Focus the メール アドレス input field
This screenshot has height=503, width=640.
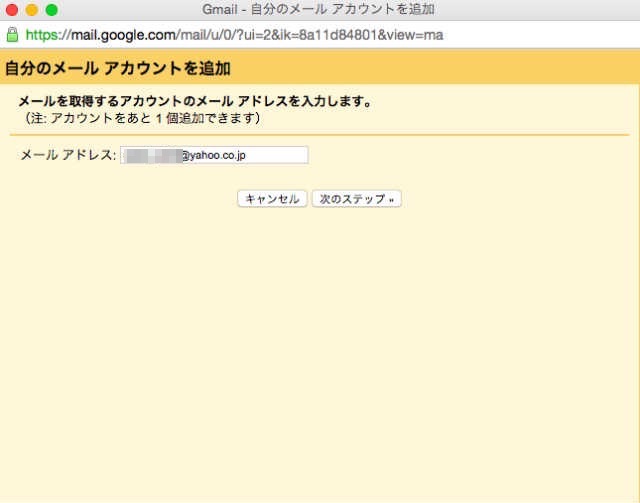[x=214, y=155]
